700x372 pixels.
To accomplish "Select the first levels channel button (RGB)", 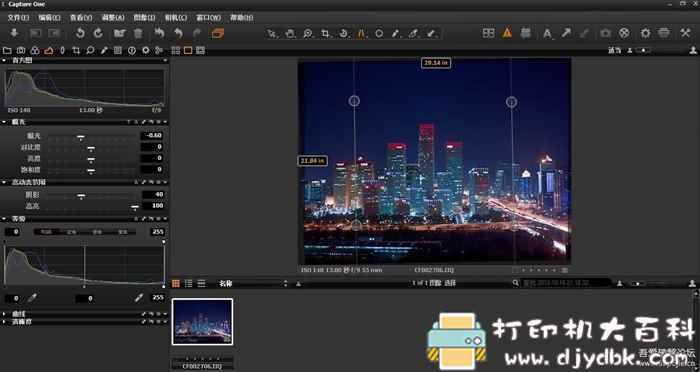I will (x=45, y=232).
